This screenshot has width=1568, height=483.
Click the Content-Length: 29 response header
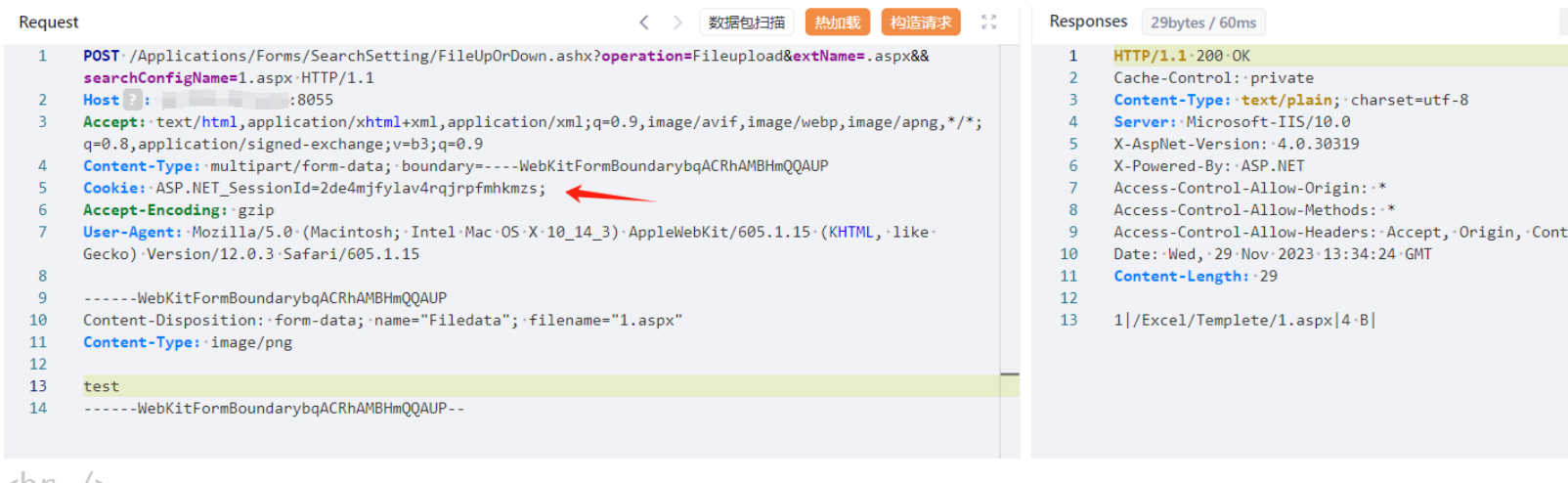(1195, 276)
